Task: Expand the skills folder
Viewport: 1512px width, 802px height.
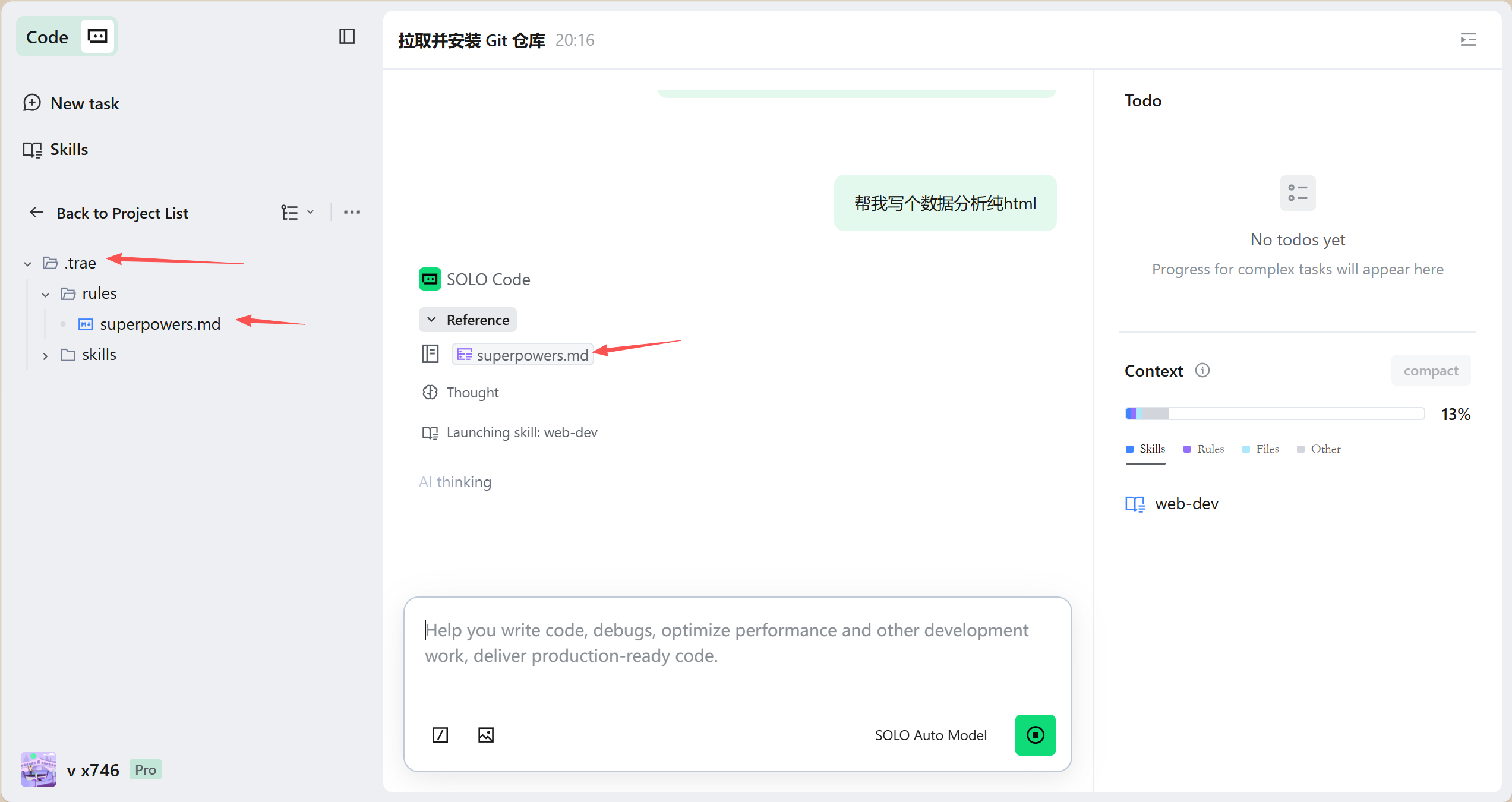Action: [x=45, y=355]
